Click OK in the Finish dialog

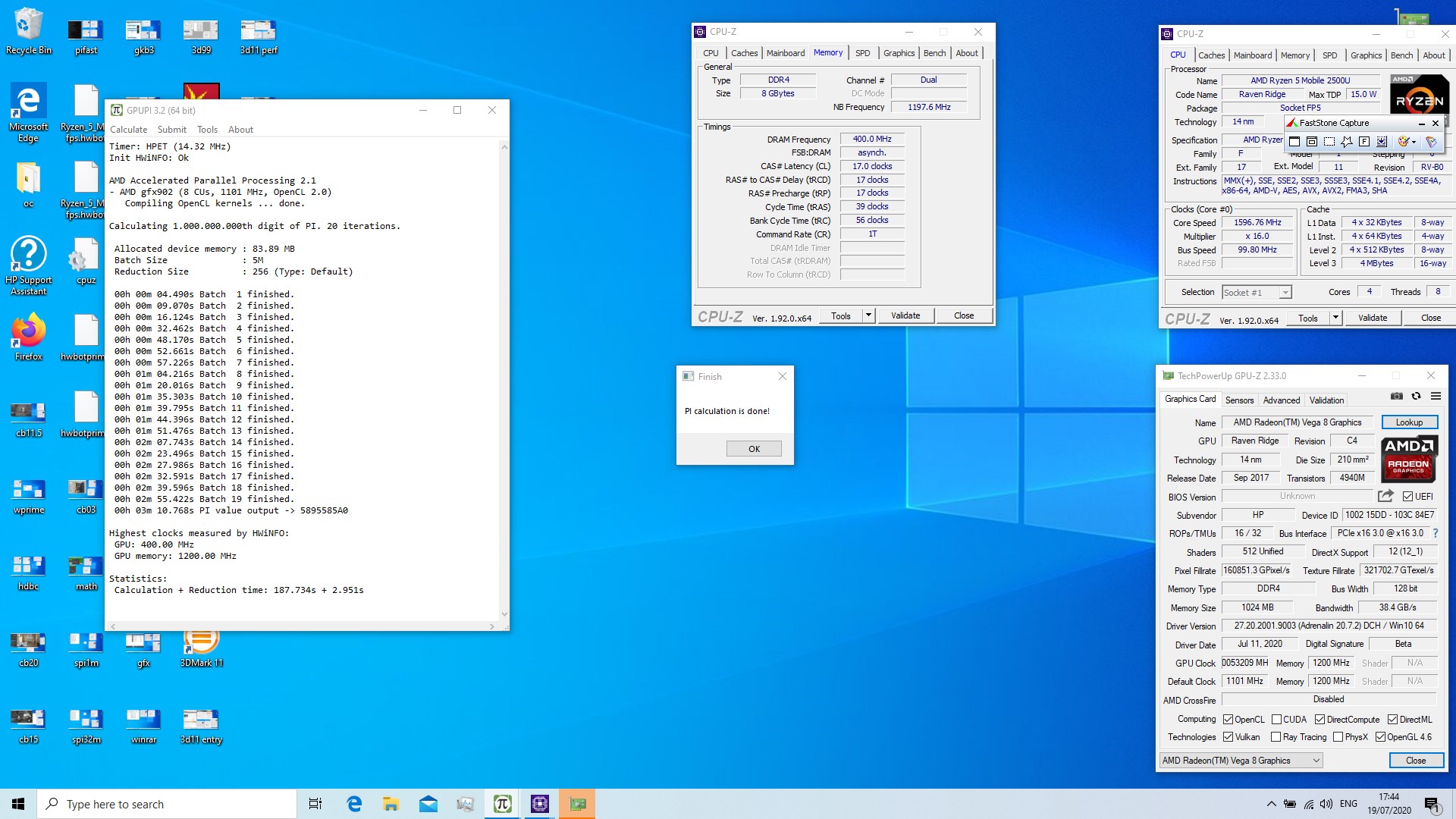click(x=754, y=449)
